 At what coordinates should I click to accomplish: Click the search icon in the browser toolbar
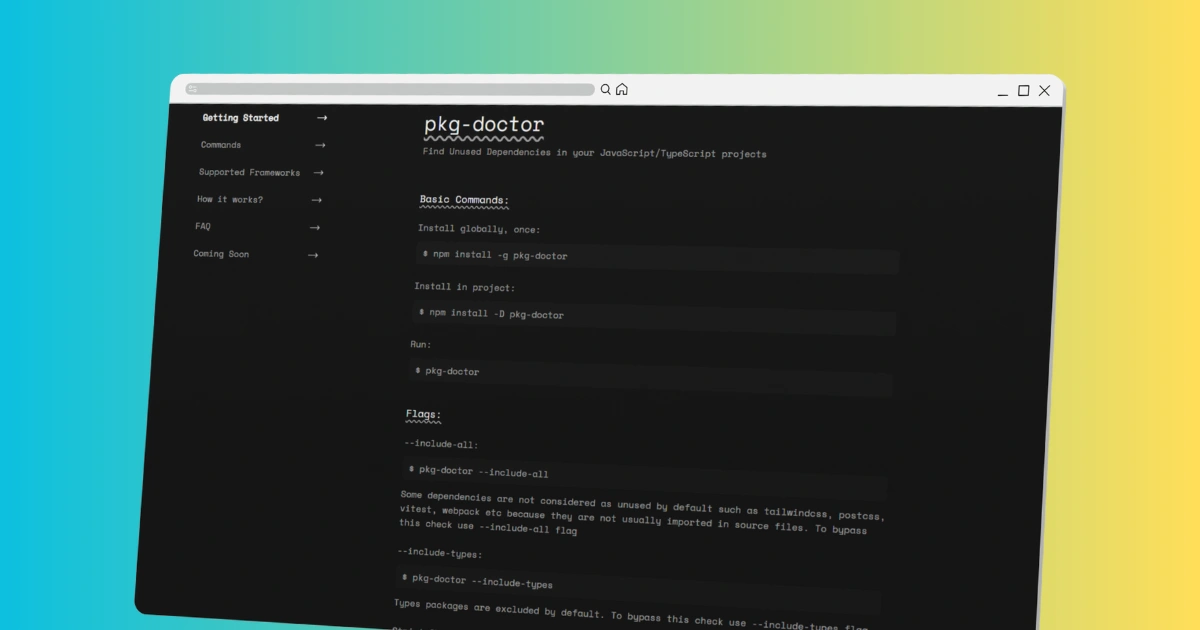[605, 88]
